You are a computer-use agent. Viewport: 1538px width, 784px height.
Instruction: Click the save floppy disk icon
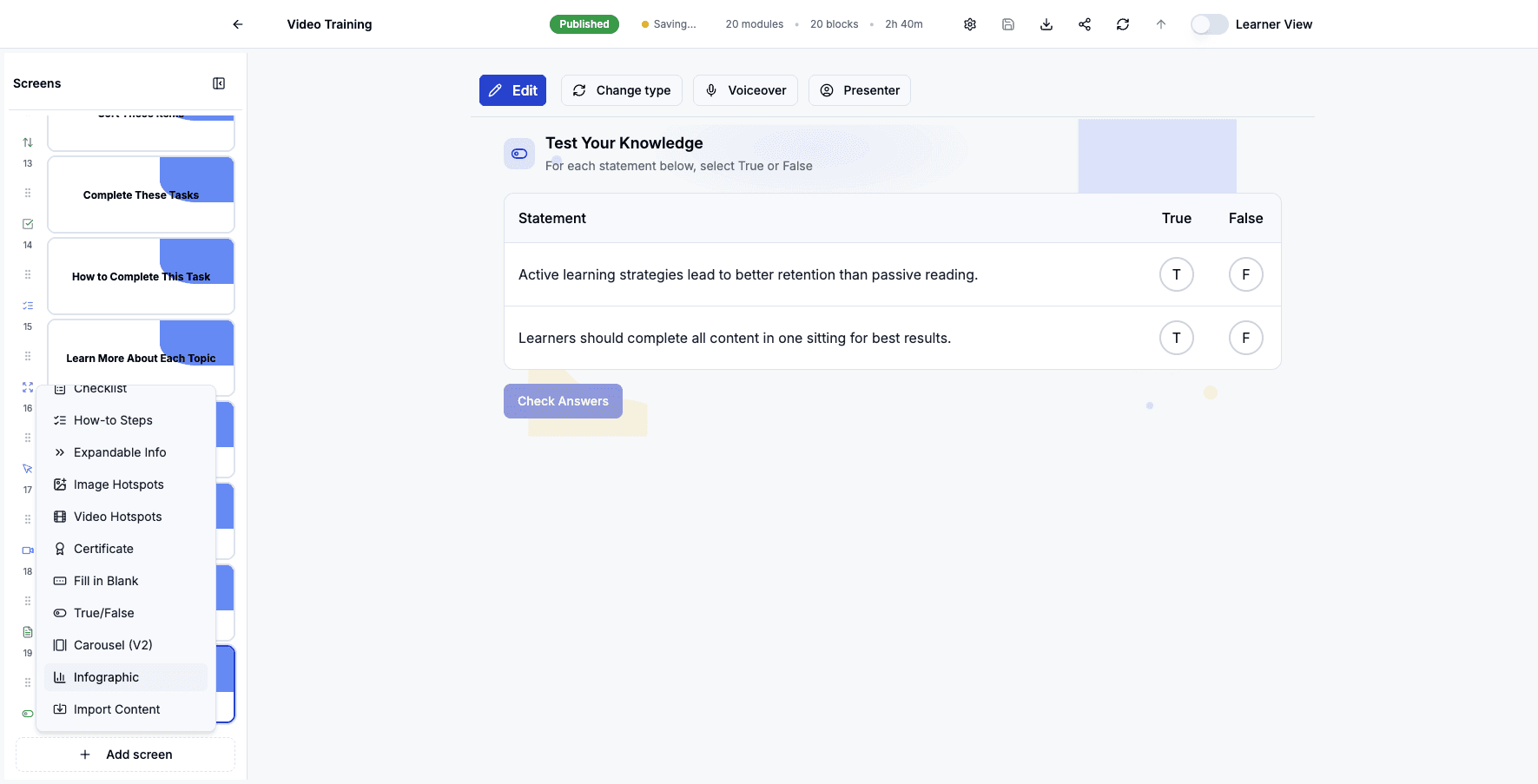coord(1008,24)
